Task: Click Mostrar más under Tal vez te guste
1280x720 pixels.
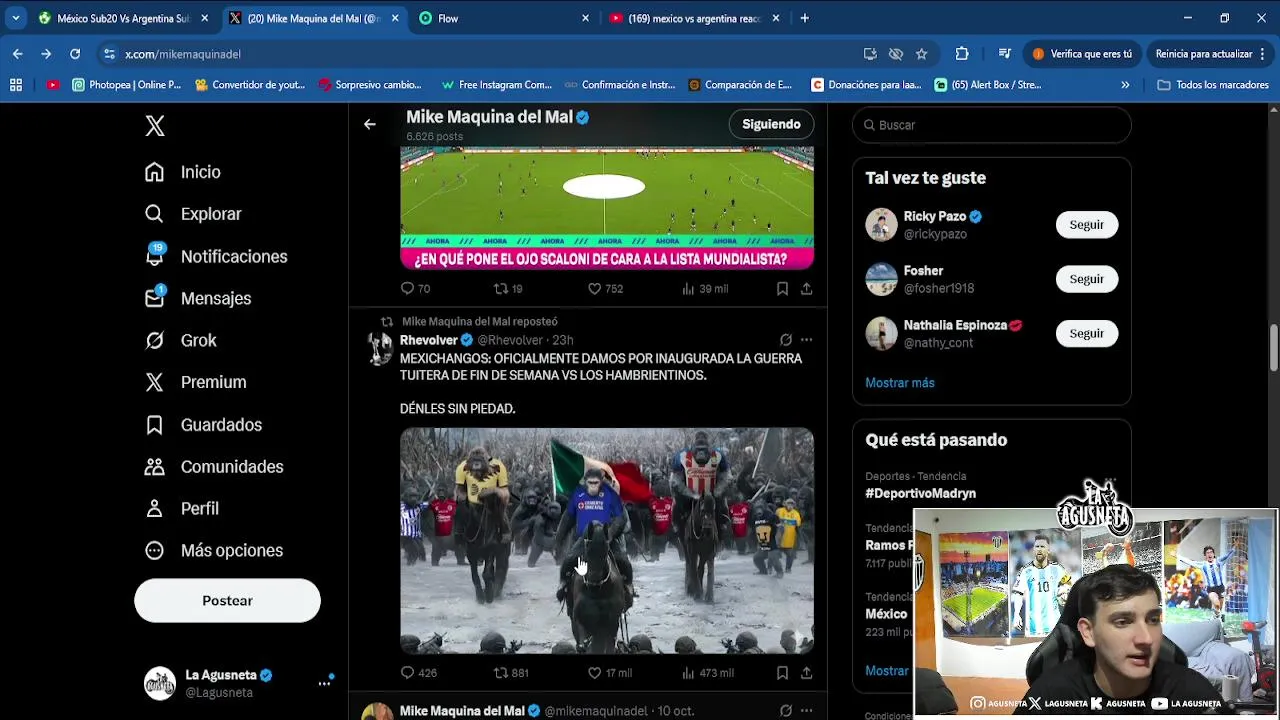Action: coord(900,383)
